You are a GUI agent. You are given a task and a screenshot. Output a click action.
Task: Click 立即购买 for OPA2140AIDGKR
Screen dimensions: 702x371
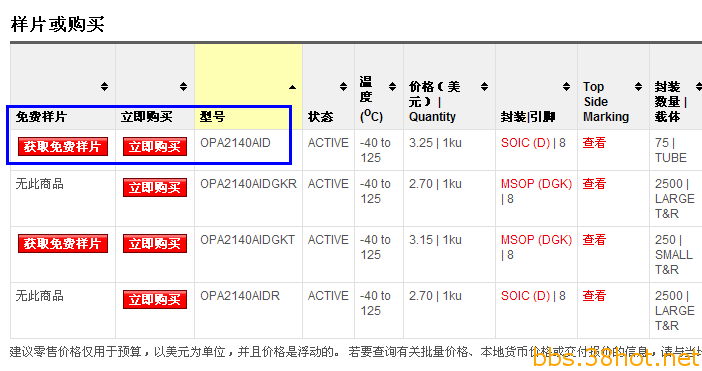pos(155,188)
